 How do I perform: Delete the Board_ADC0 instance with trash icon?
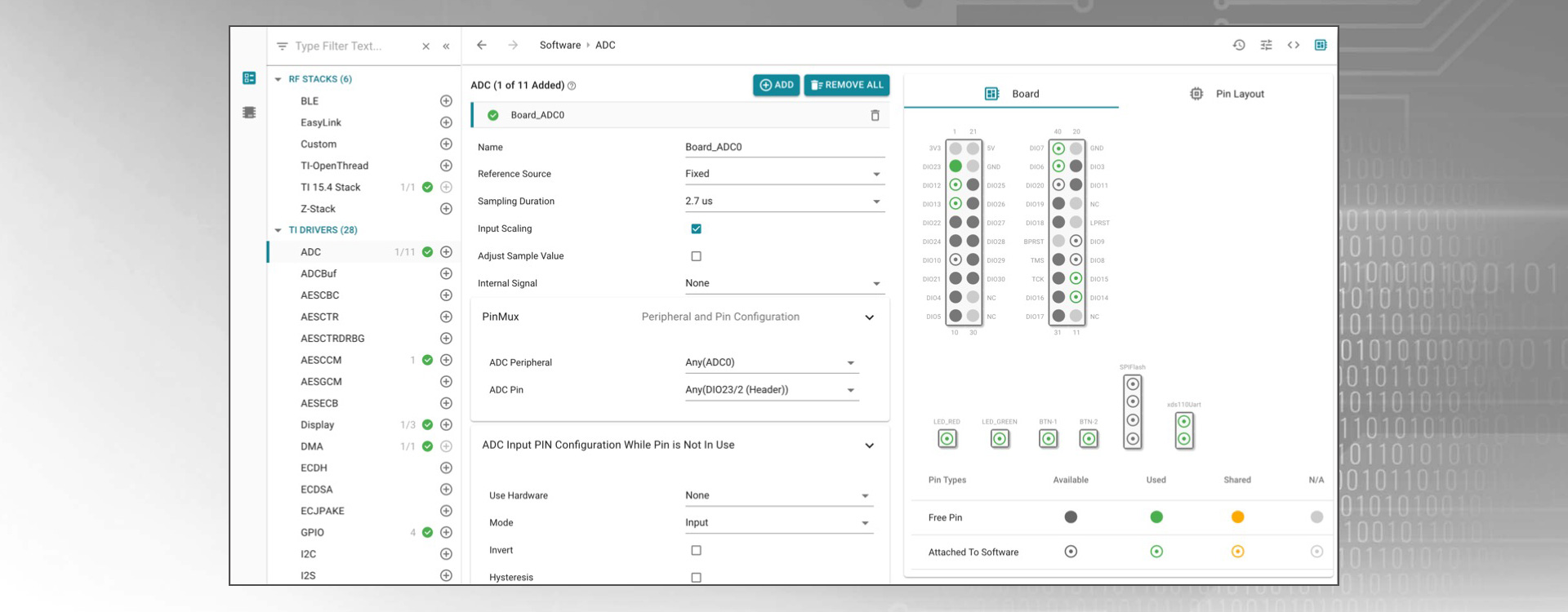pyautogui.click(x=875, y=116)
